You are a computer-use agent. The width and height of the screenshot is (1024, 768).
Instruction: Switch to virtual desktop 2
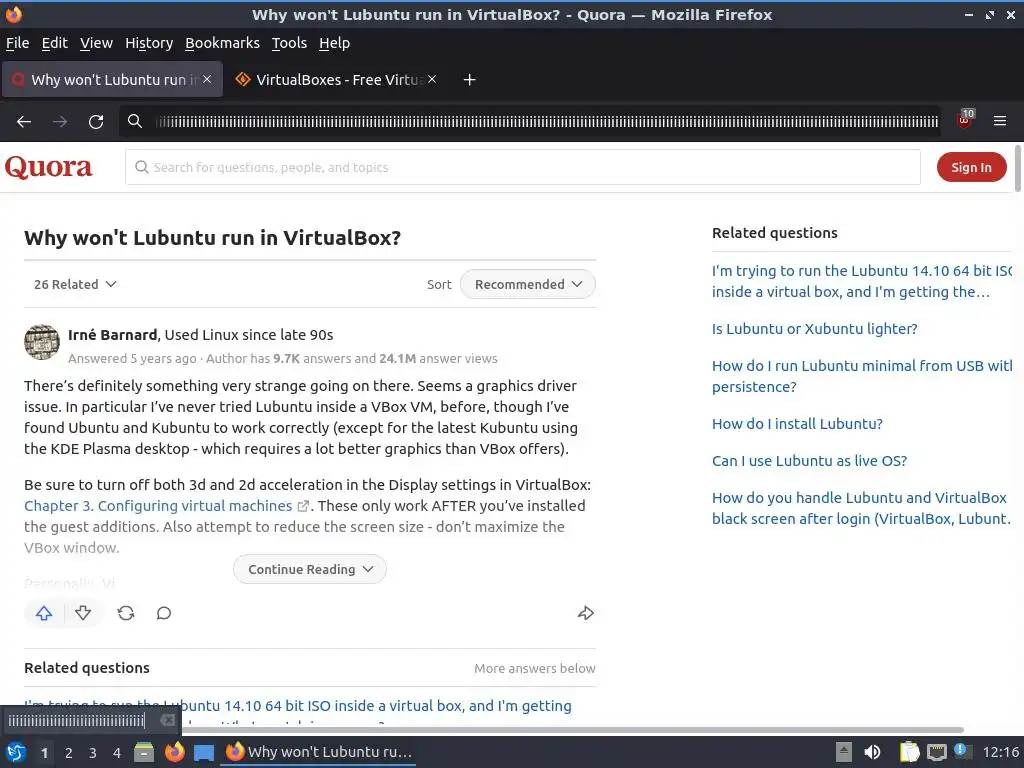pyautogui.click(x=69, y=753)
